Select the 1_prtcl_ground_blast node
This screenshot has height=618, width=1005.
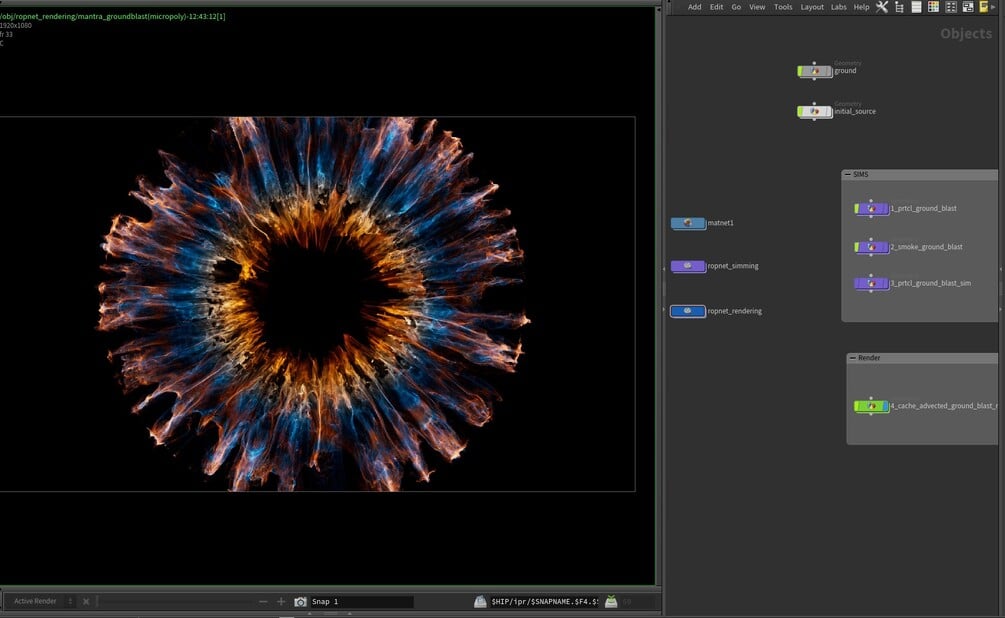(872, 208)
